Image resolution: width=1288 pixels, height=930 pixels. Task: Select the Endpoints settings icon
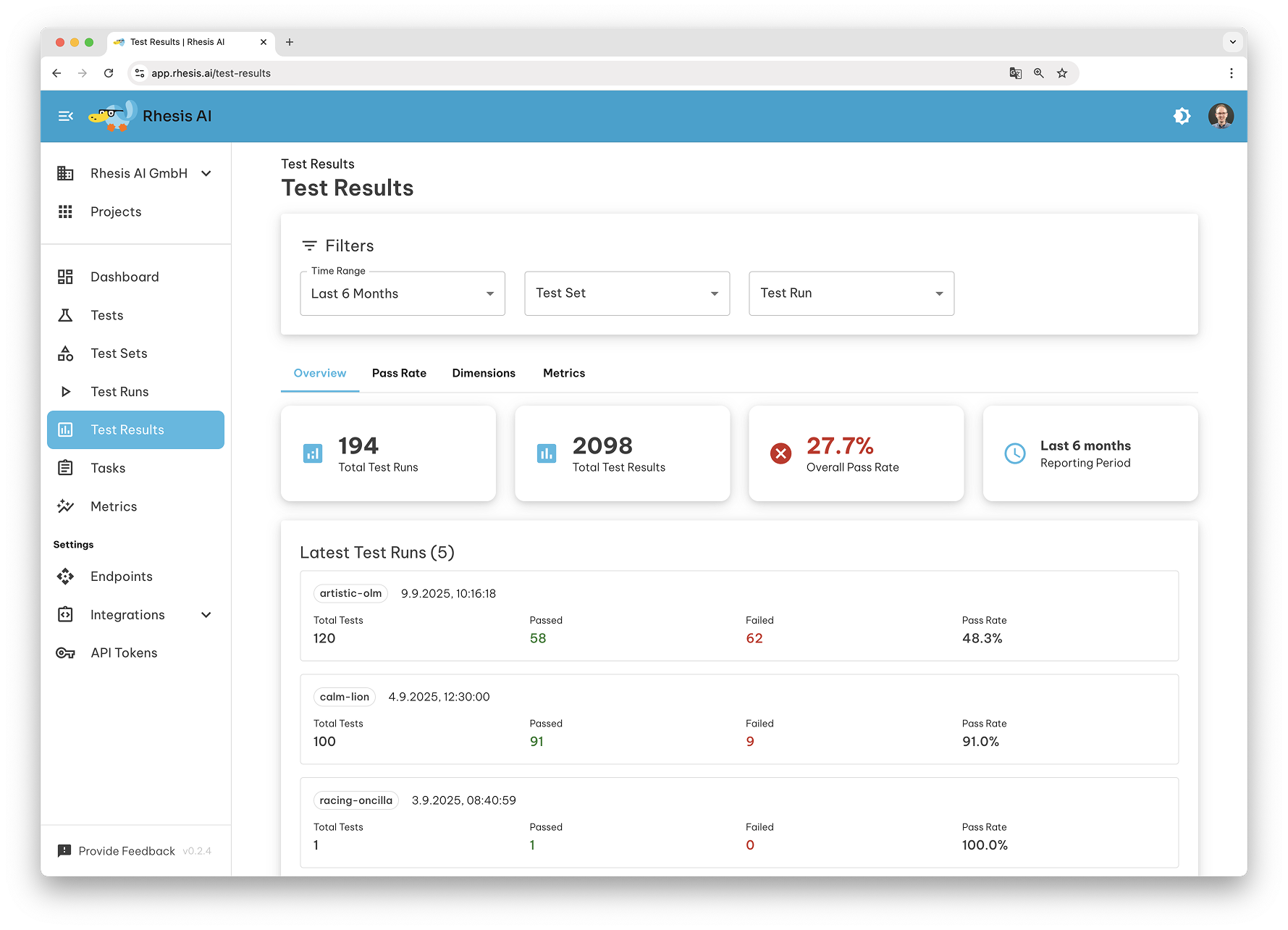[x=65, y=576]
